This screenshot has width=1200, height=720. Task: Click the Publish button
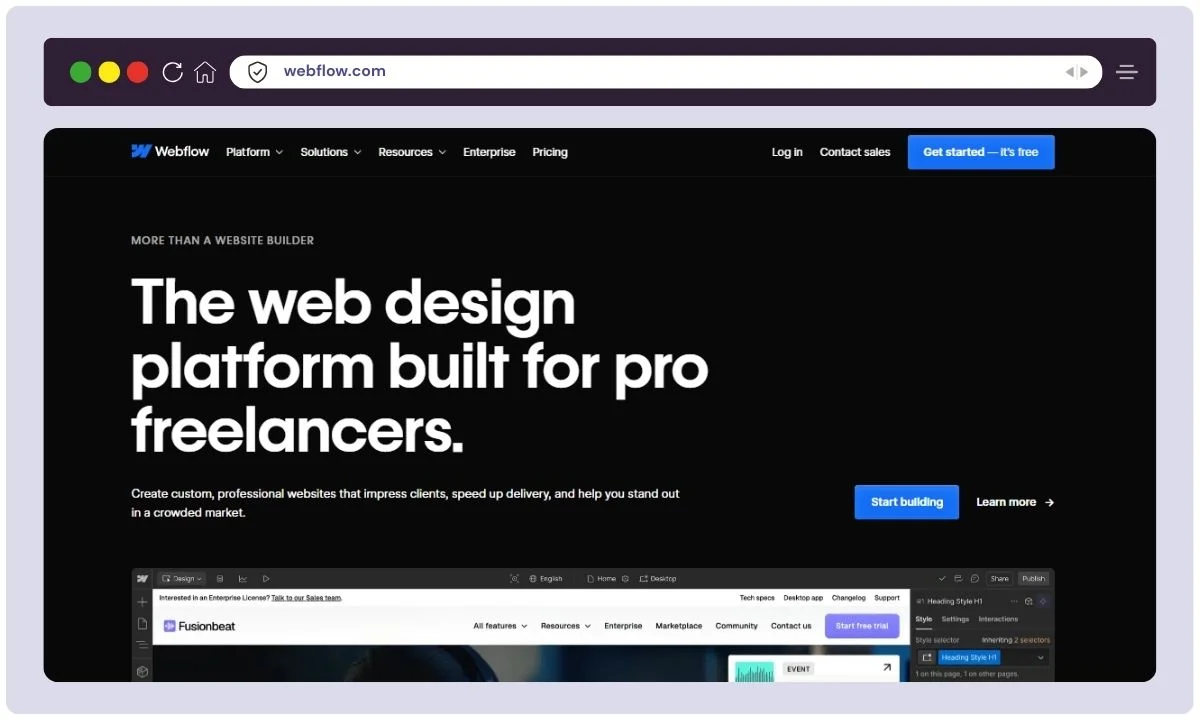click(x=1033, y=578)
